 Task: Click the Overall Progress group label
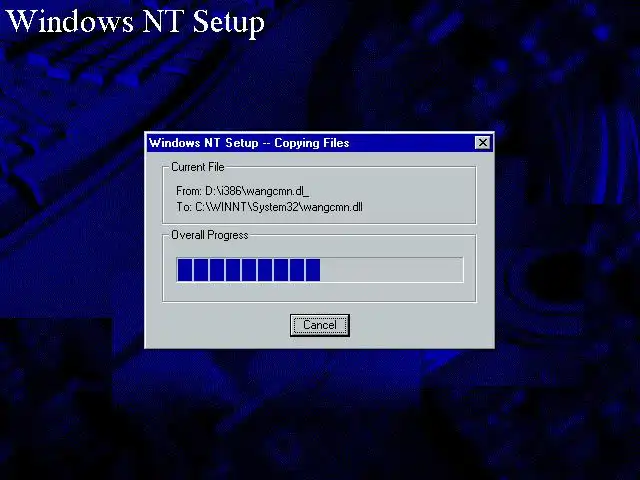[209, 235]
